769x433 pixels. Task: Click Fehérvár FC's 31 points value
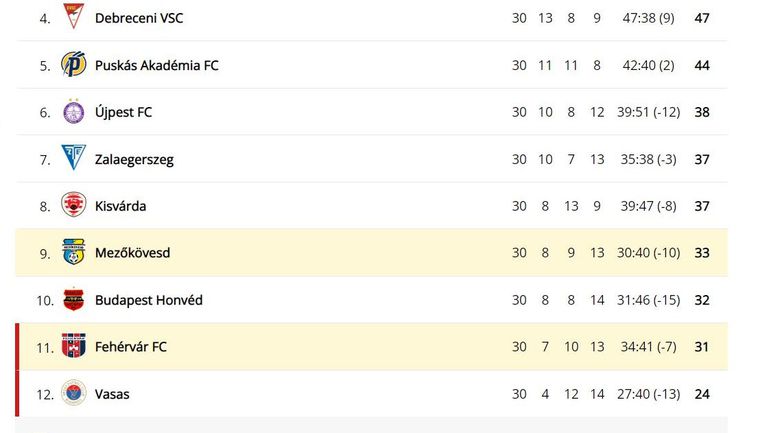[702, 347]
